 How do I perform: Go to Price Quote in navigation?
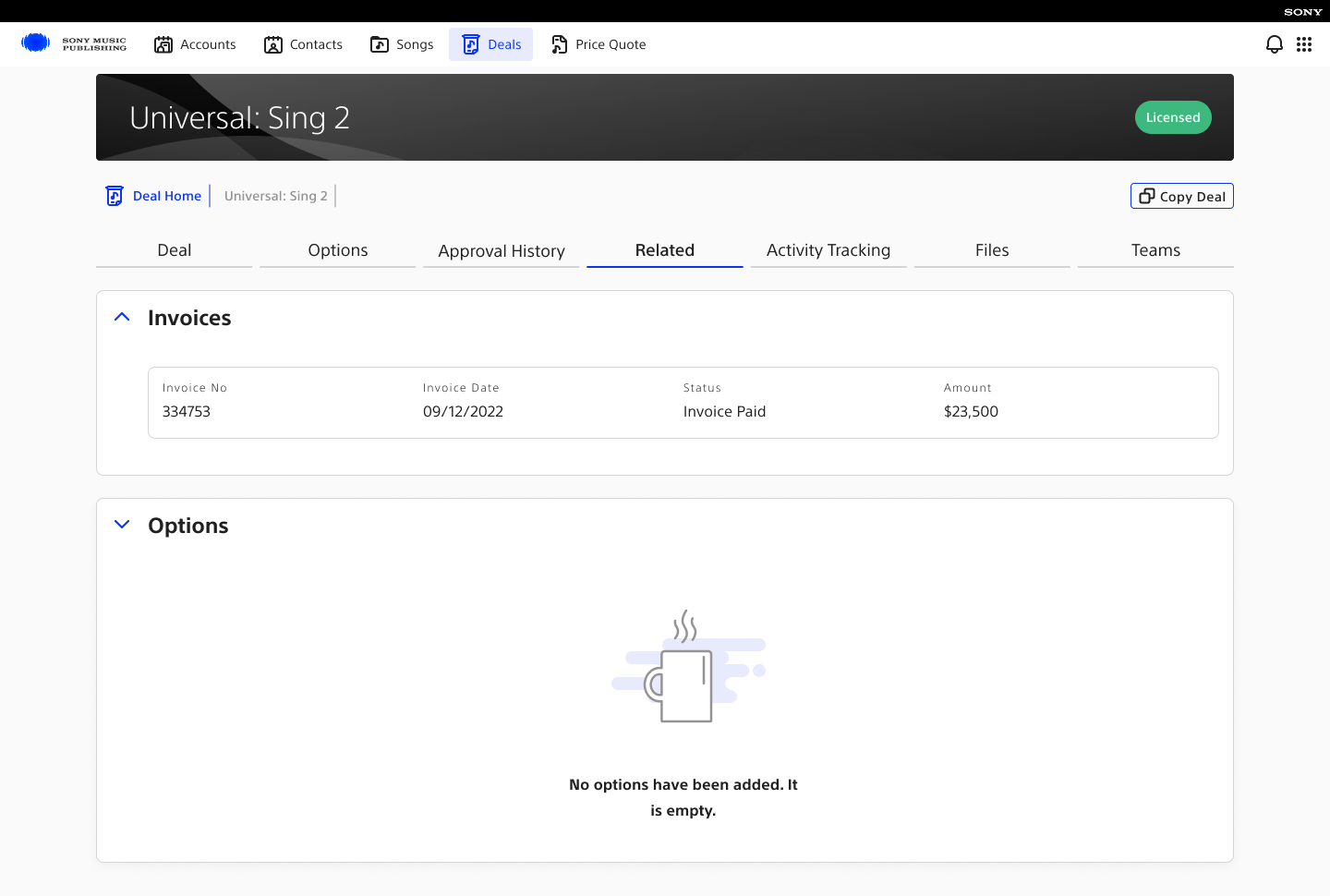(x=598, y=44)
